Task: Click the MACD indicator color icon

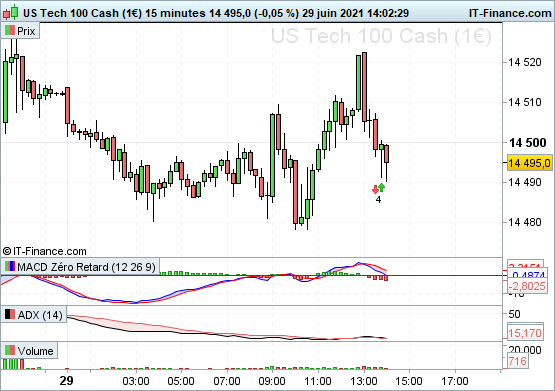Action: pos(10,266)
